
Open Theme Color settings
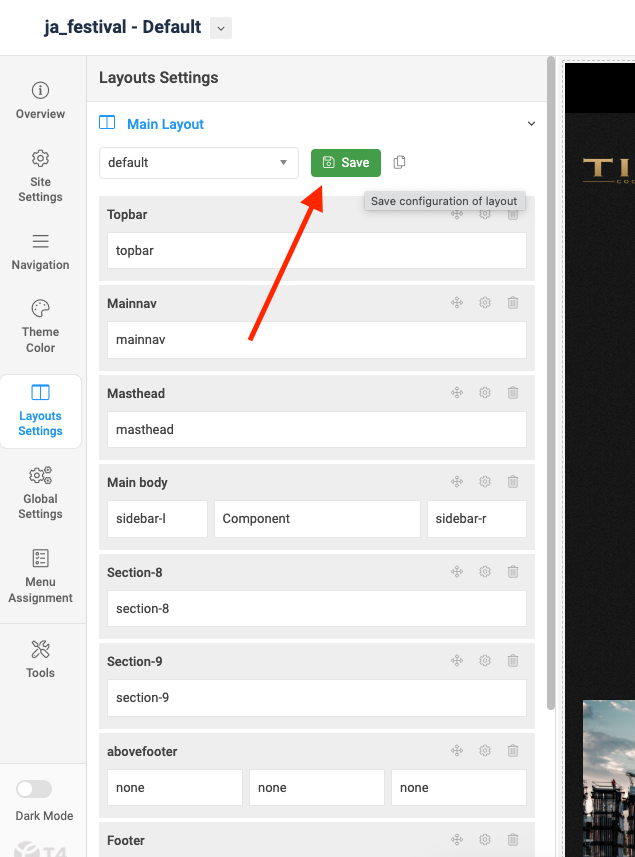pyautogui.click(x=40, y=327)
